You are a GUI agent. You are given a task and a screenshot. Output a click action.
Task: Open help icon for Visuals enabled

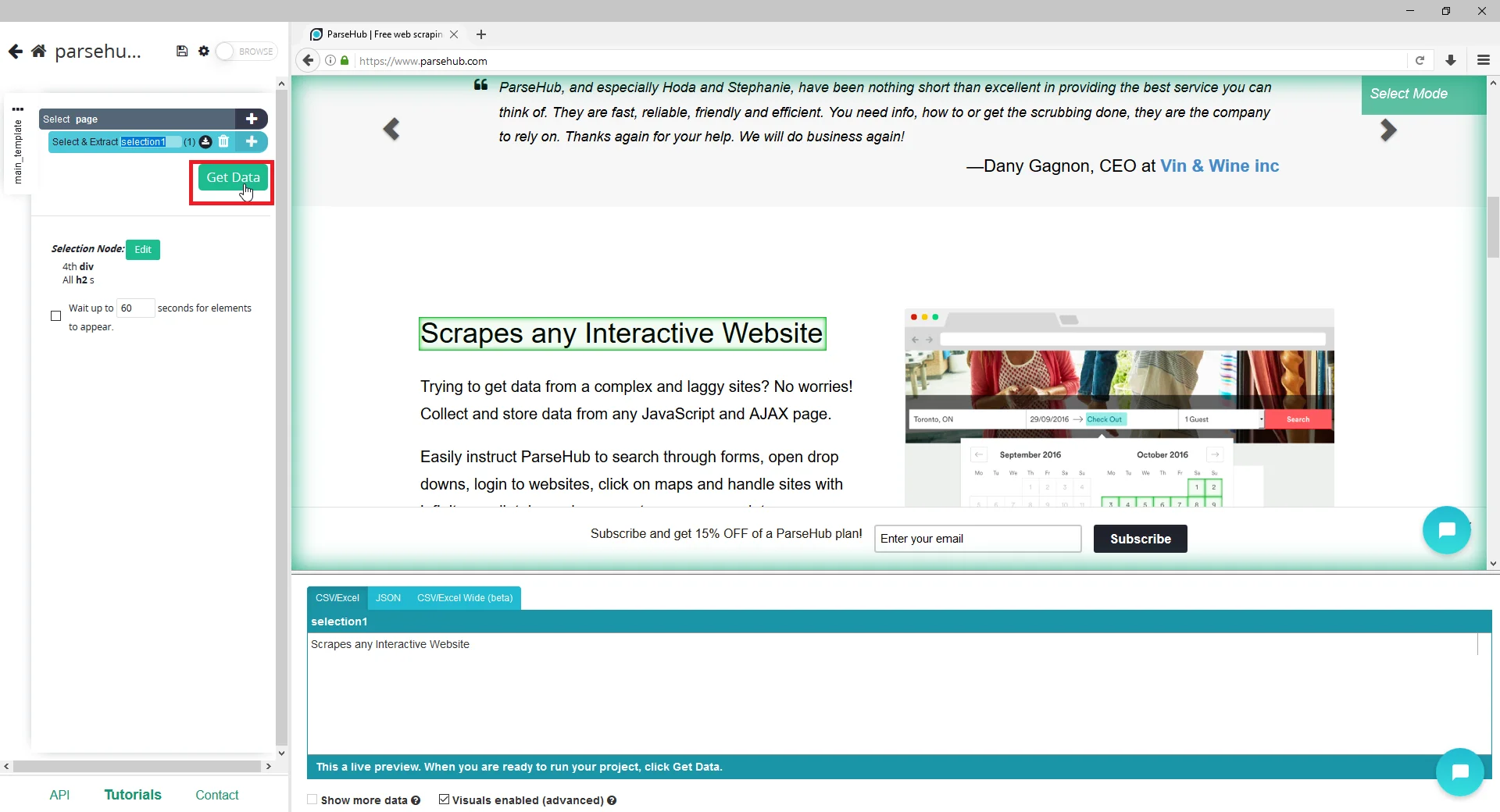click(612, 800)
